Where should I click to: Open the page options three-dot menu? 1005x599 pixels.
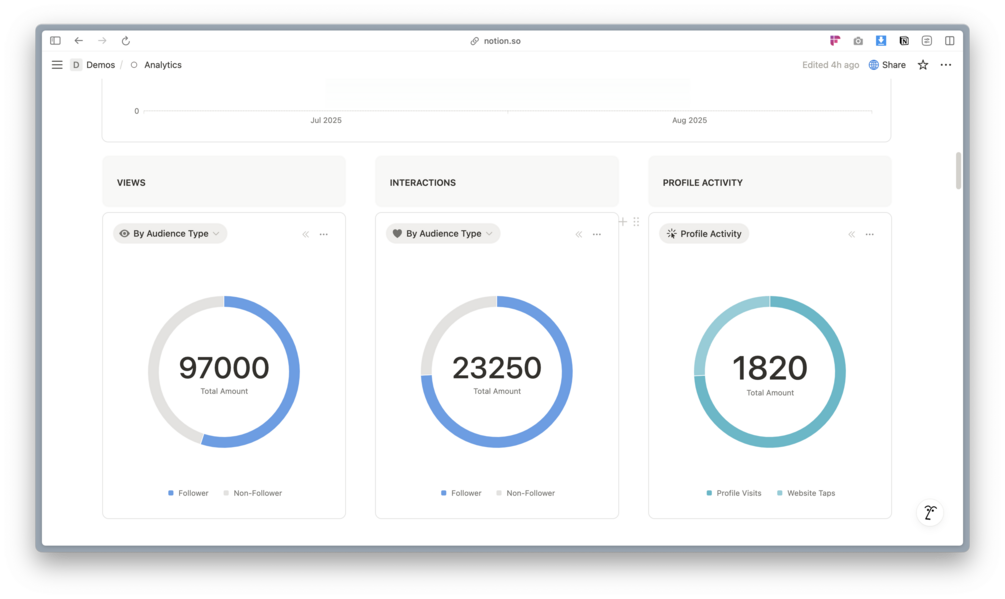click(x=946, y=65)
